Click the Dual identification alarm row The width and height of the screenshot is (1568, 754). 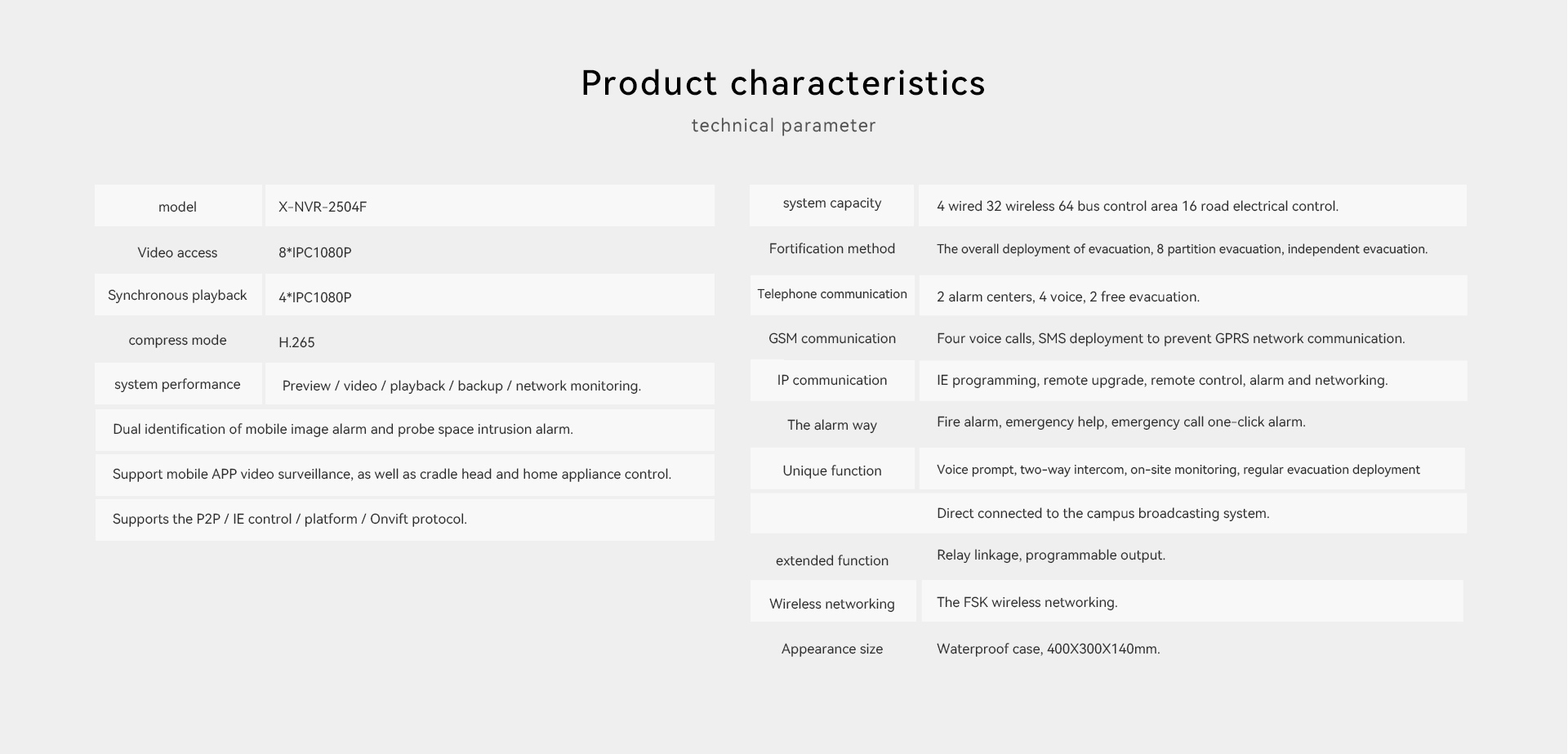point(405,430)
